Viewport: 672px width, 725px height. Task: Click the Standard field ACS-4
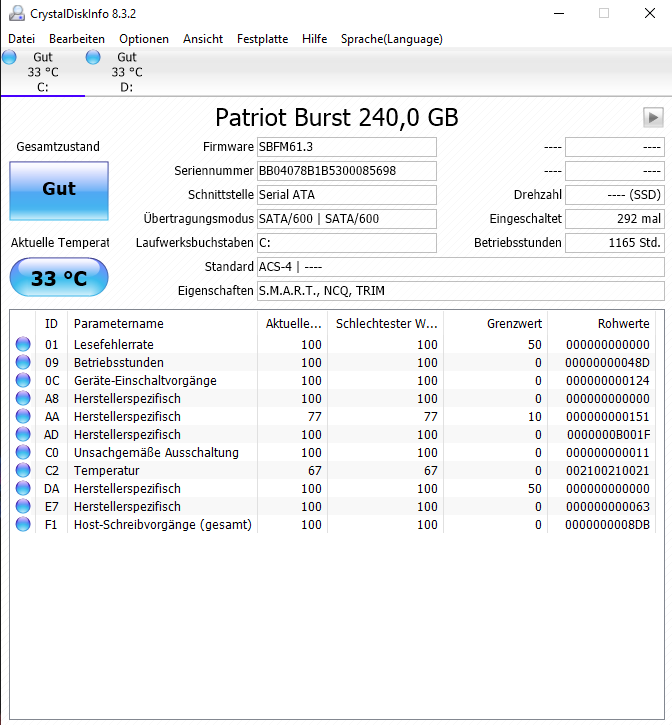(461, 267)
